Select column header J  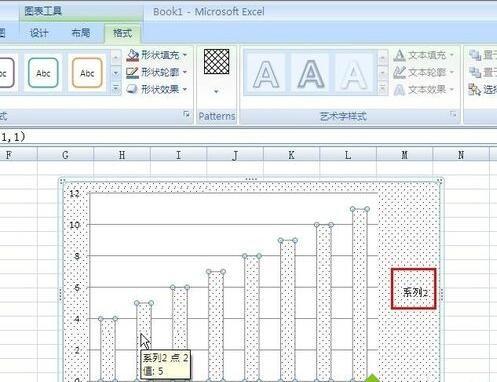(235, 155)
